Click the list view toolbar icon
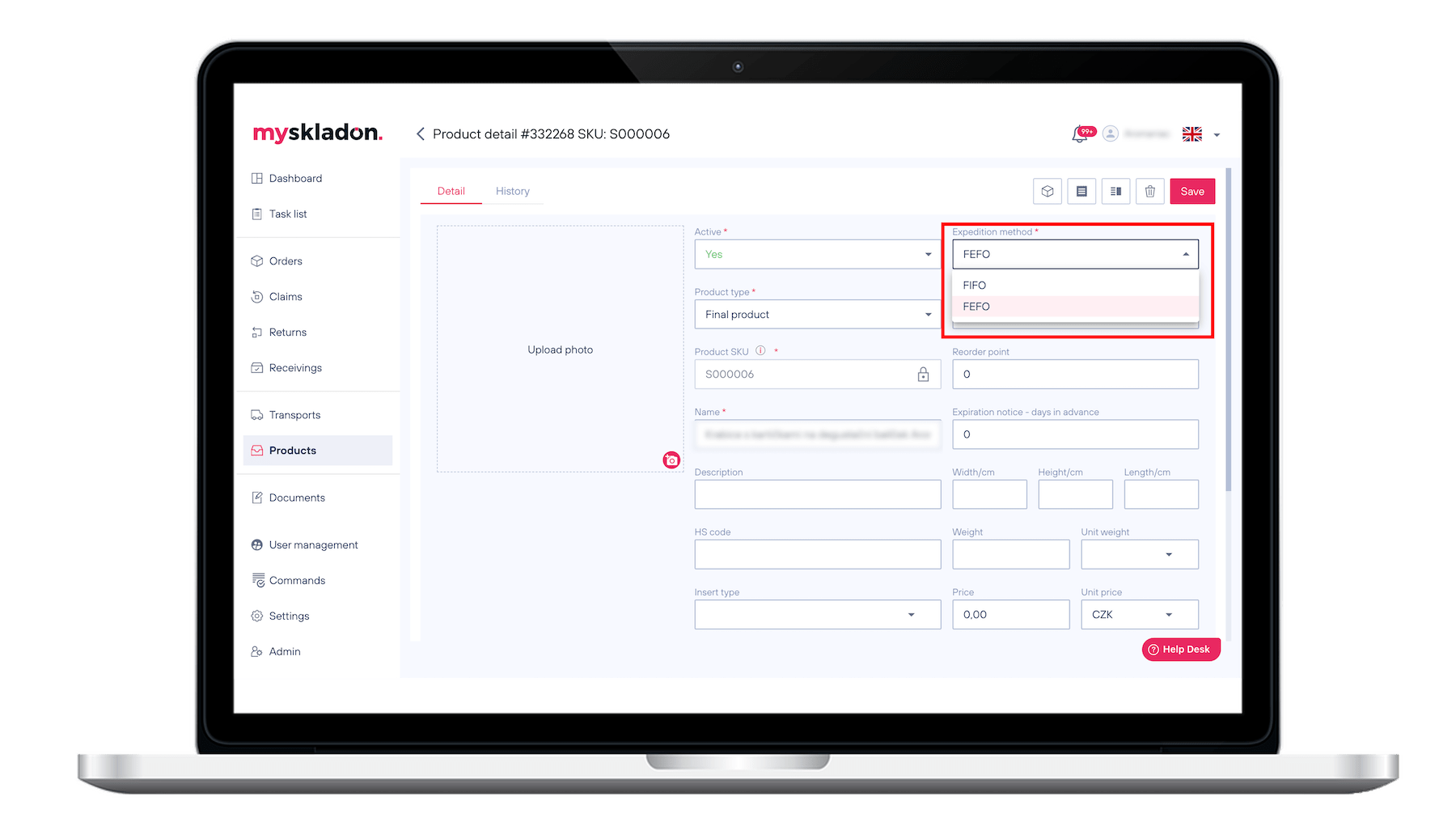The height and width of the screenshot is (830, 1456). click(x=1081, y=191)
